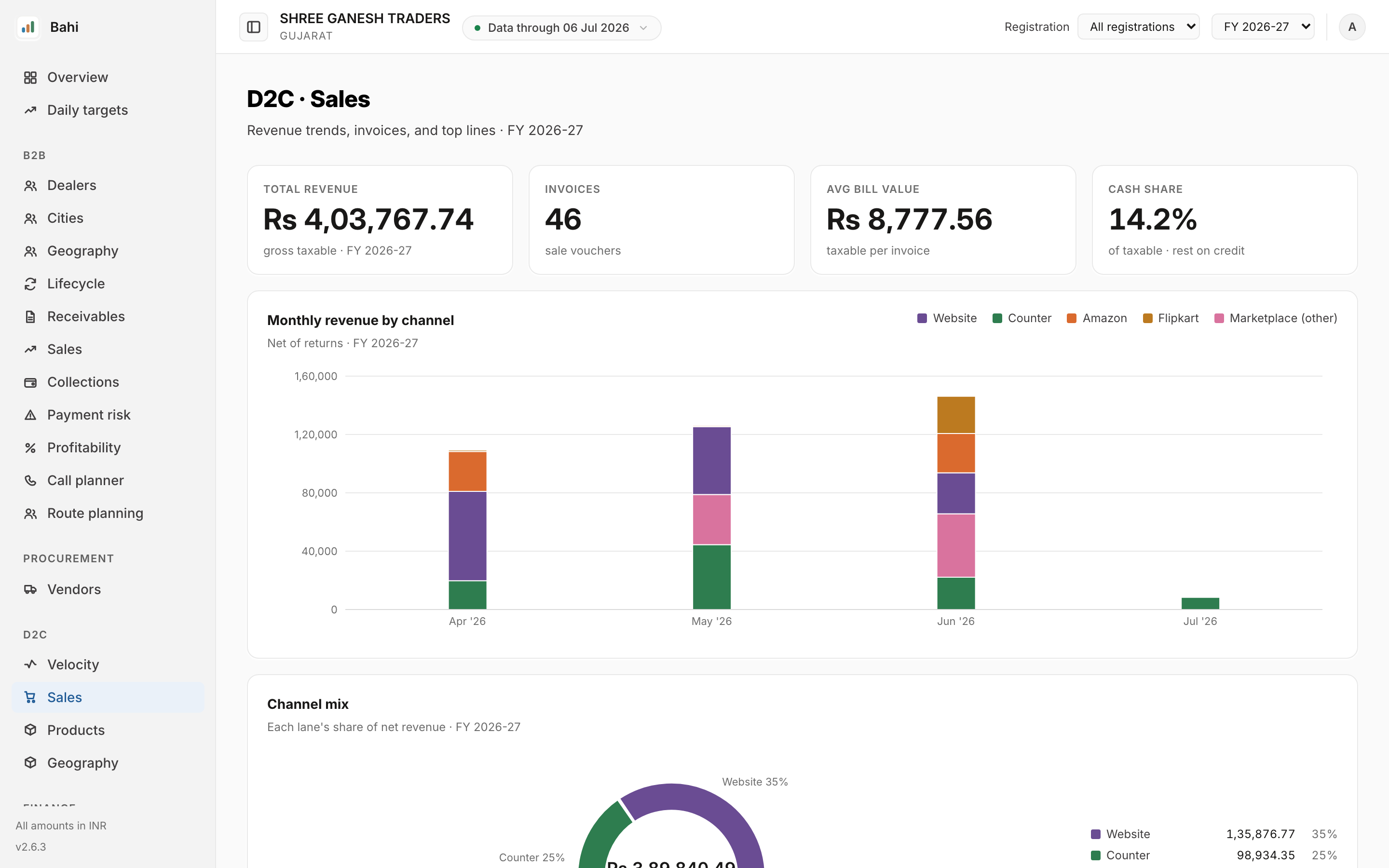Click the All amounts in INR note
Viewport: 1389px width, 868px height.
coord(61,826)
